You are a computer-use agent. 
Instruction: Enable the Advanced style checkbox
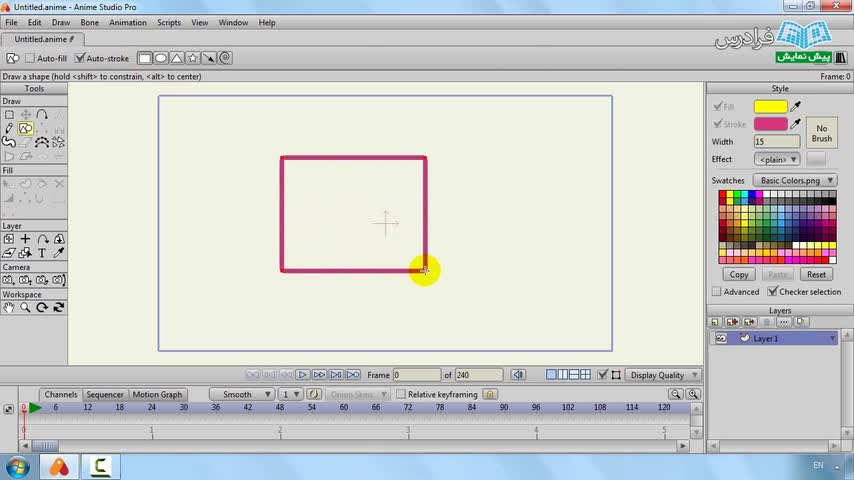pyautogui.click(x=717, y=291)
